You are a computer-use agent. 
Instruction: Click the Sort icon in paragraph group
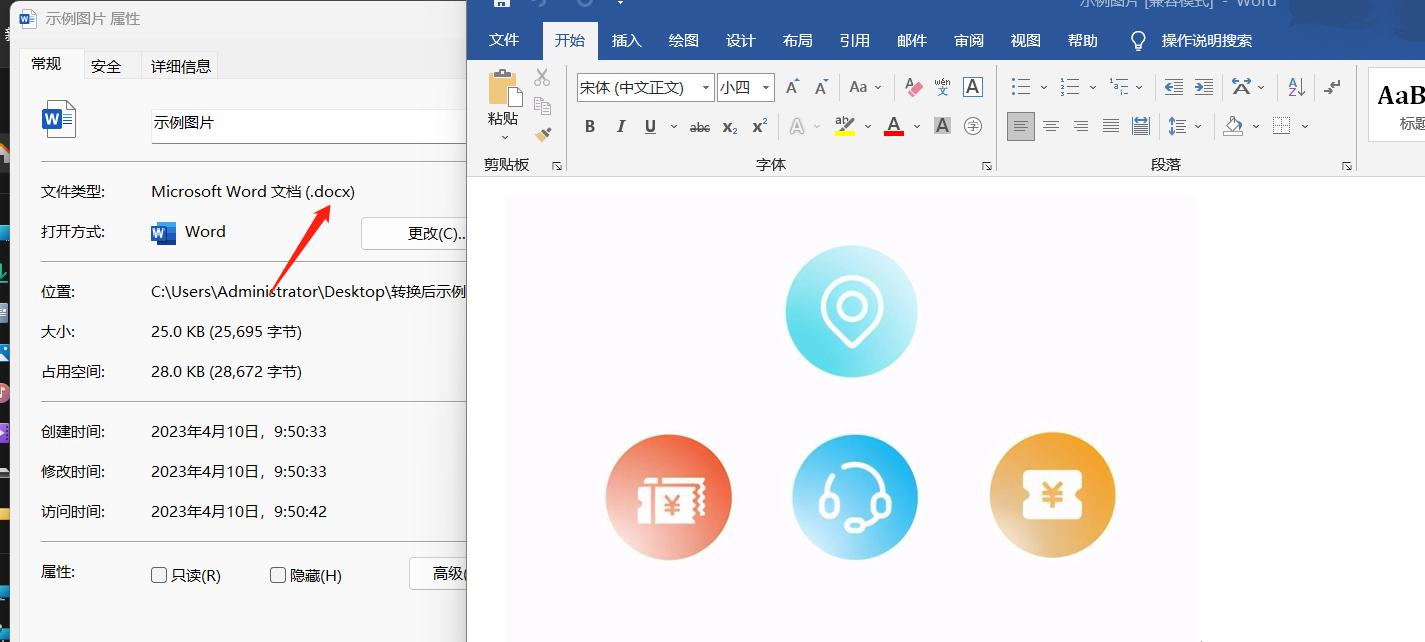tap(1295, 88)
